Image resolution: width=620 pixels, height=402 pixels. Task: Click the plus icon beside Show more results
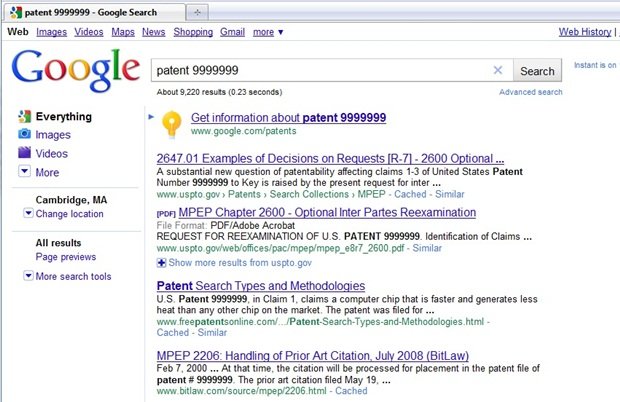click(161, 263)
